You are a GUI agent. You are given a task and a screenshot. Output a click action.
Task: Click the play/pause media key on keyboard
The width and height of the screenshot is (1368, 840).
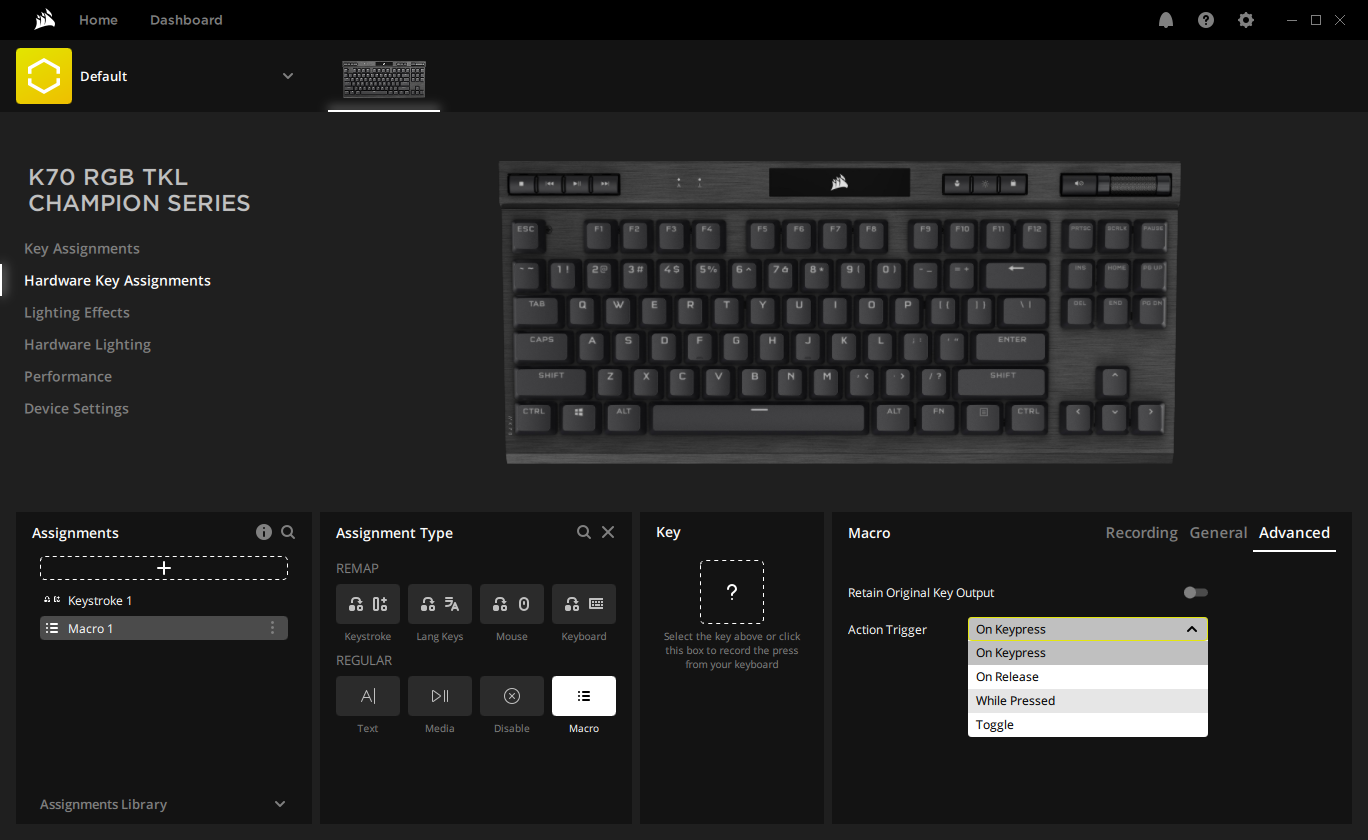click(x=577, y=184)
